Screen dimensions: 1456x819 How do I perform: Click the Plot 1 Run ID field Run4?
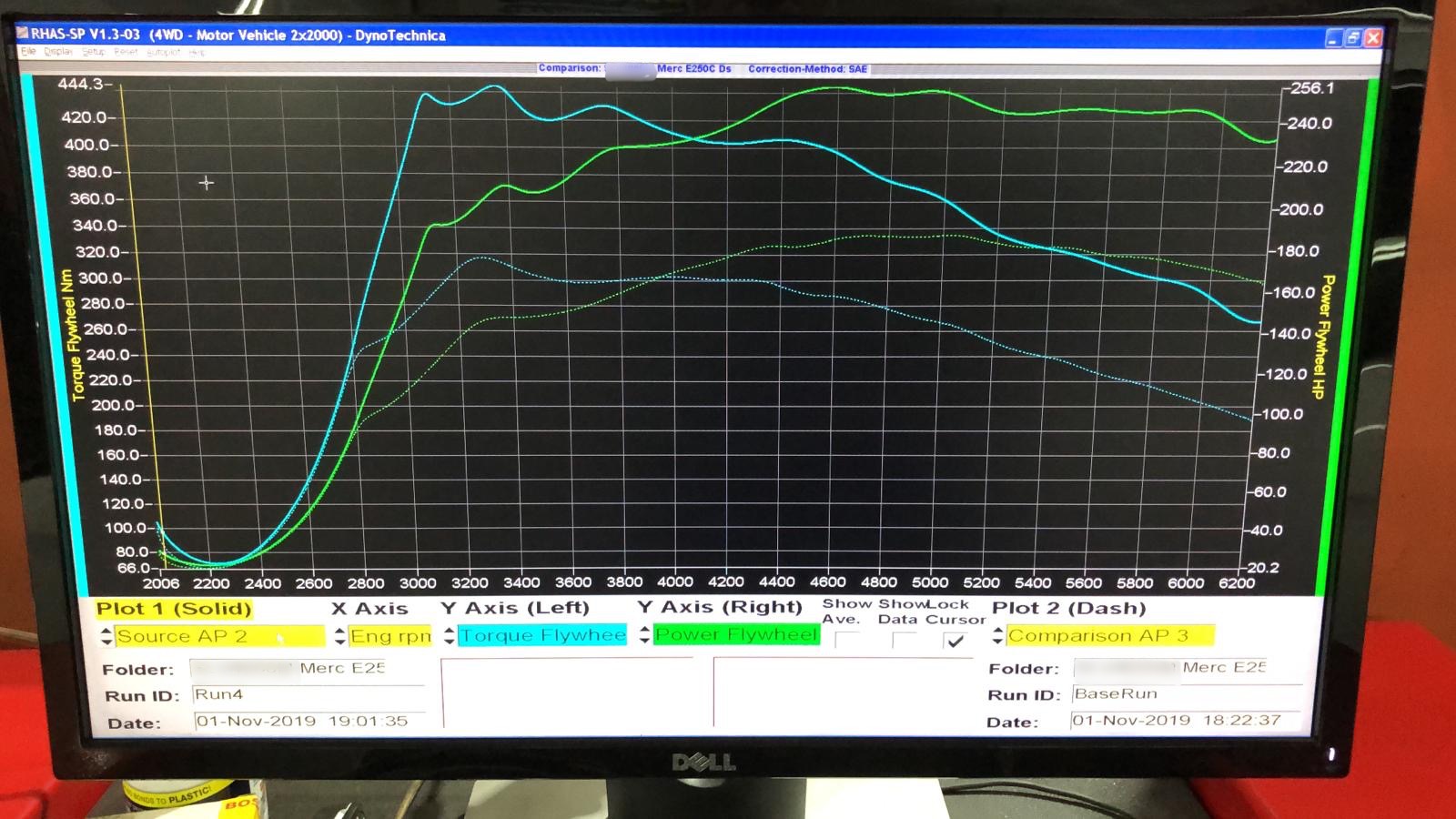coord(308,695)
